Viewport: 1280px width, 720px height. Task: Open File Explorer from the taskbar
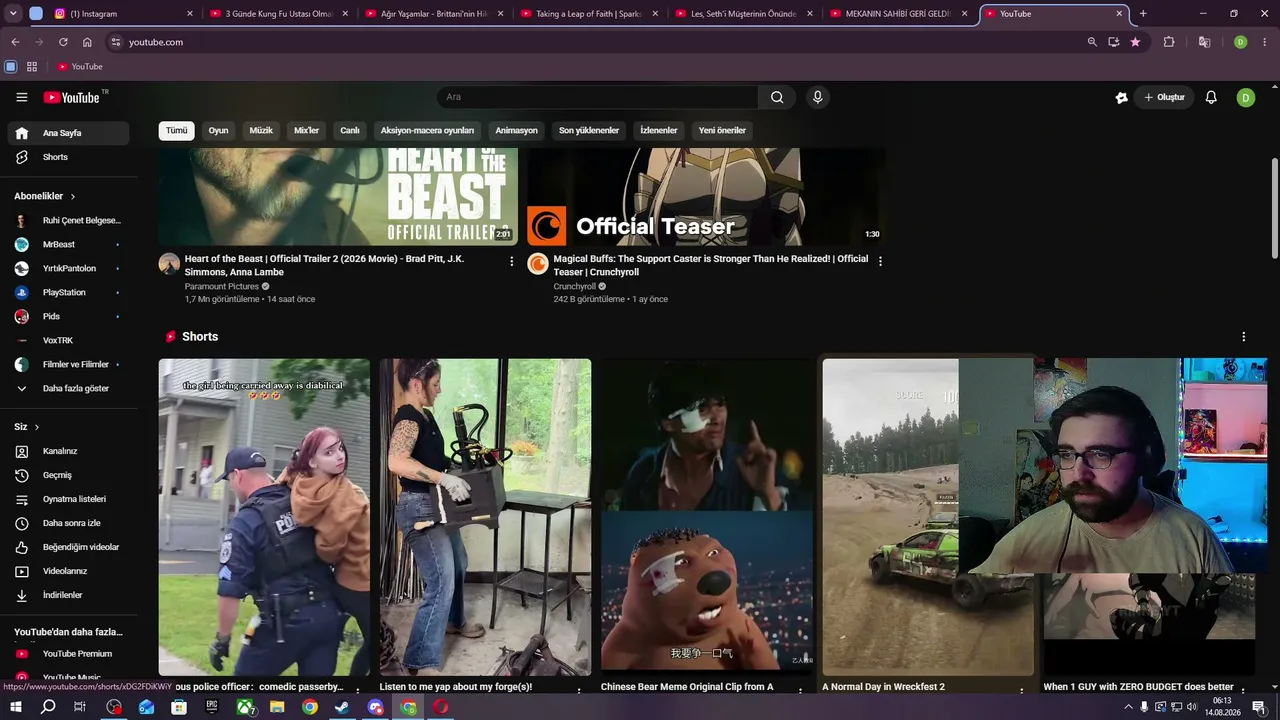coord(277,707)
